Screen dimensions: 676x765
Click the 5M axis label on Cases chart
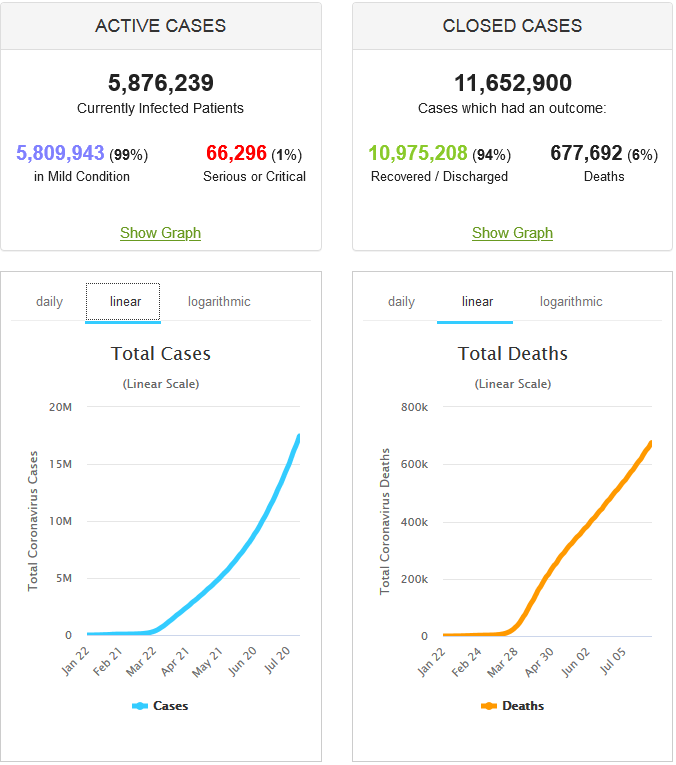63,578
